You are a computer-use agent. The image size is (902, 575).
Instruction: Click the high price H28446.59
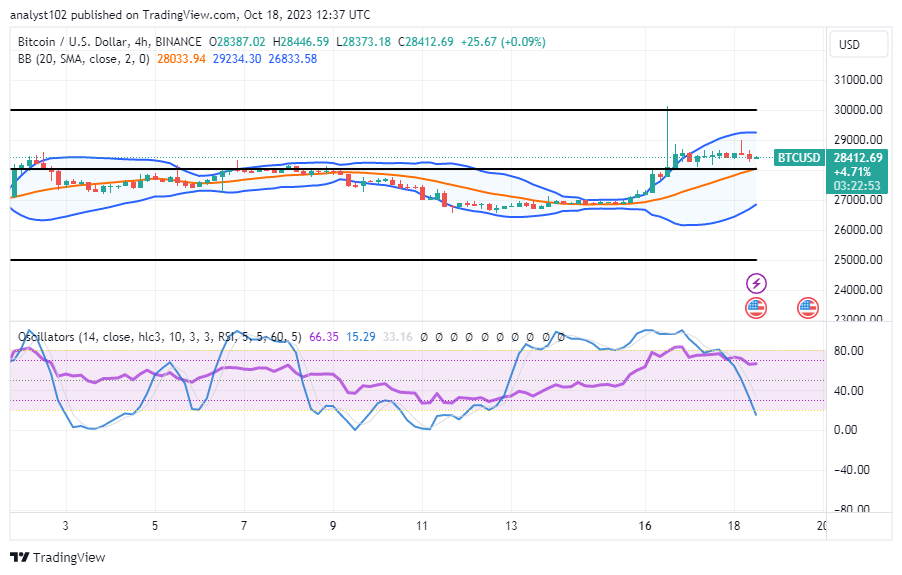[x=301, y=42]
